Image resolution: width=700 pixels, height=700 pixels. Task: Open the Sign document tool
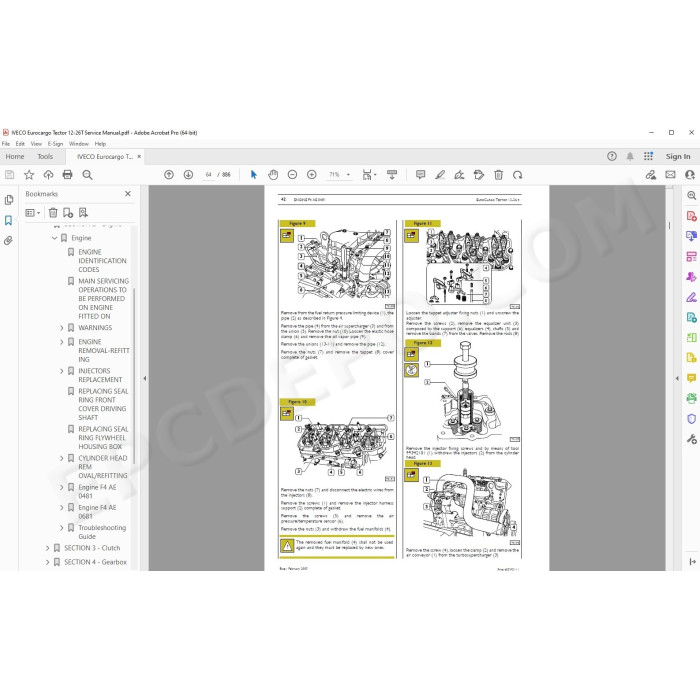pyautogui.click(x=459, y=175)
